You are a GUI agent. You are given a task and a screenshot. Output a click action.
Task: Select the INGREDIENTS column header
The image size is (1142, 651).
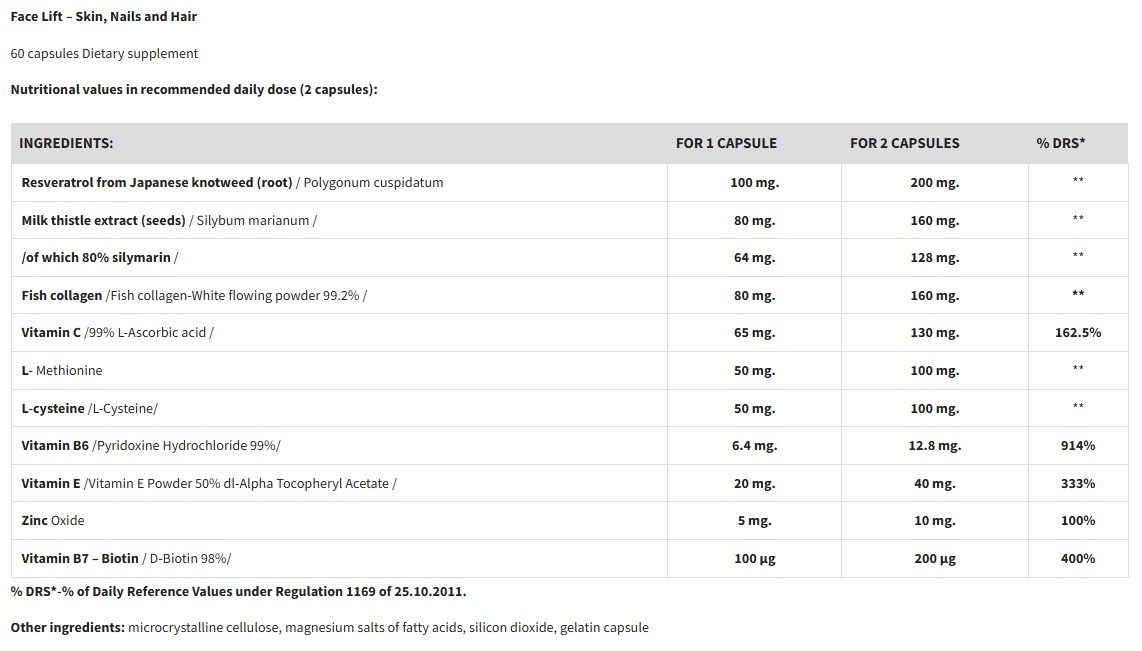(x=66, y=143)
